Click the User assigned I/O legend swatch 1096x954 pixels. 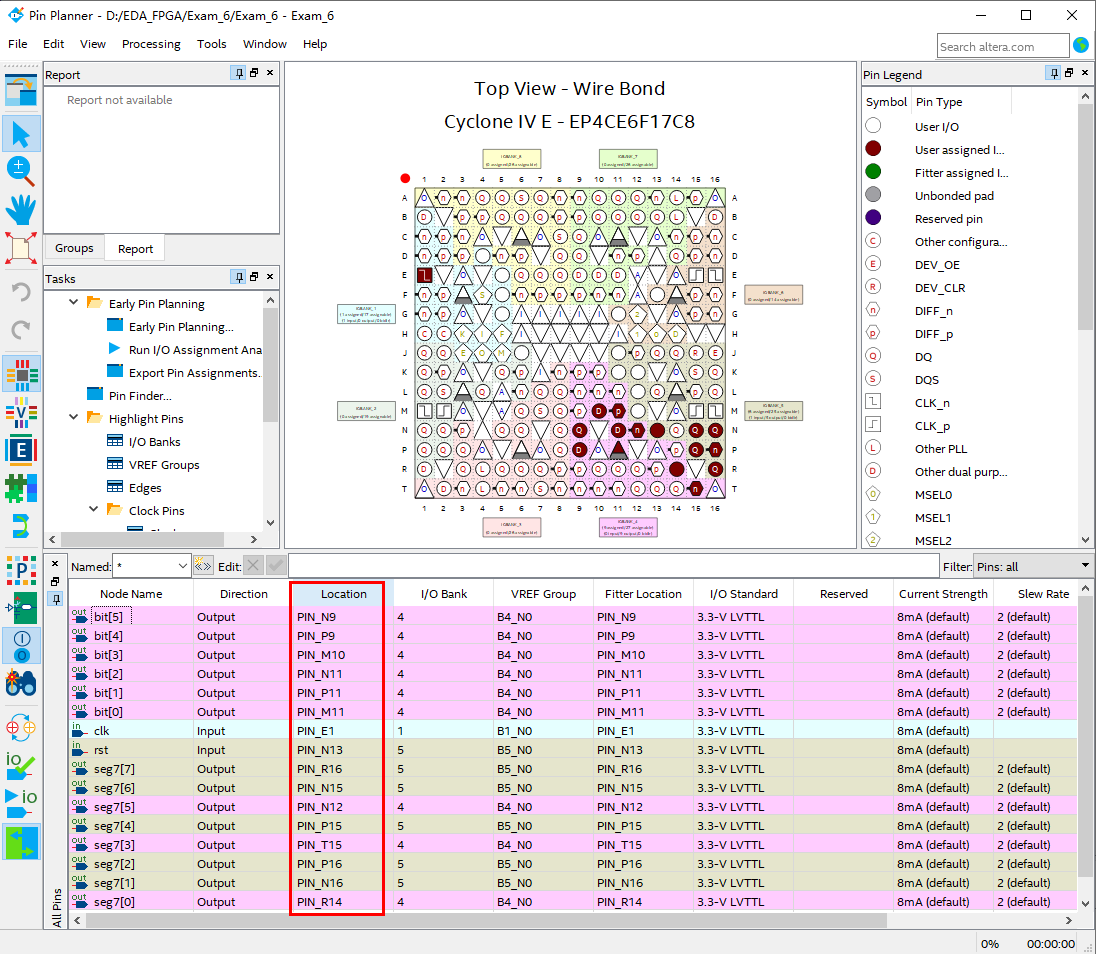point(873,149)
